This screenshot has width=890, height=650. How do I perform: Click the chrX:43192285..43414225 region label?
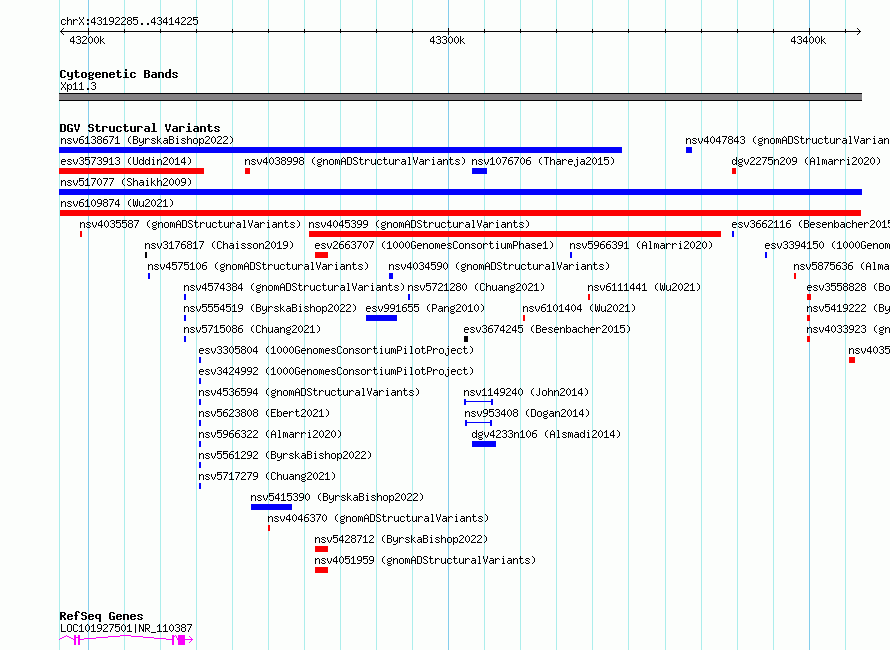129,22
